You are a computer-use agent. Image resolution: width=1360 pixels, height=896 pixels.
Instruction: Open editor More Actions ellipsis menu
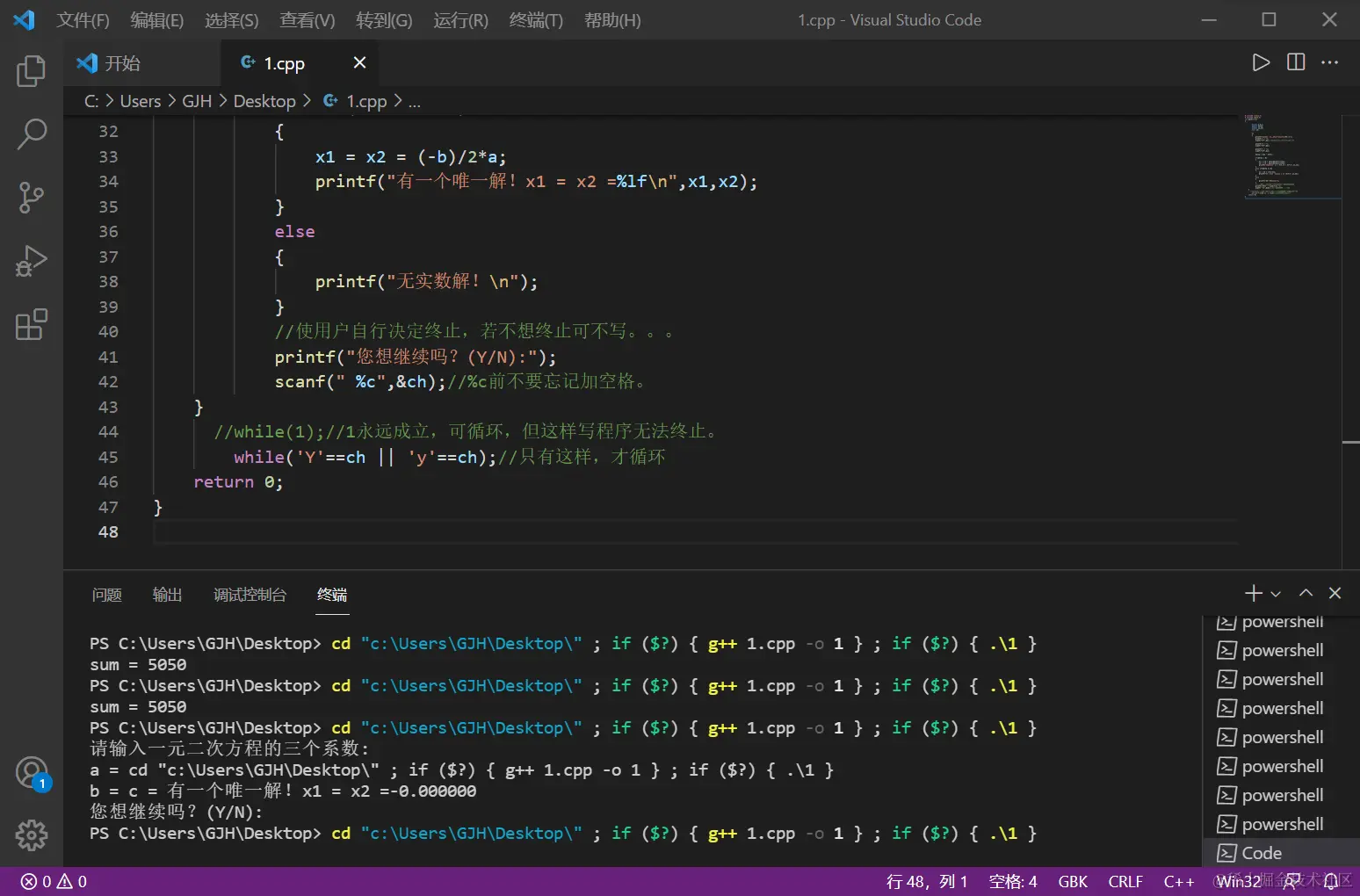pyautogui.click(x=1330, y=62)
